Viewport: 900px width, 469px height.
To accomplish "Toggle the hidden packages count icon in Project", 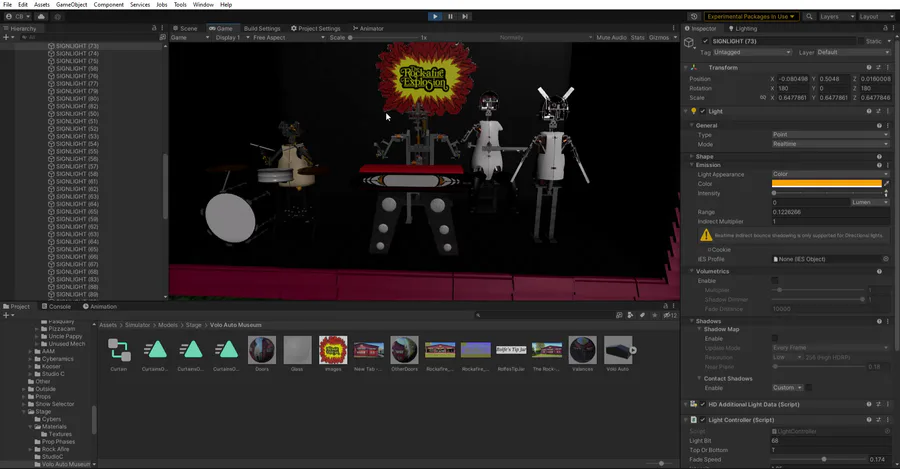I will (670, 315).
